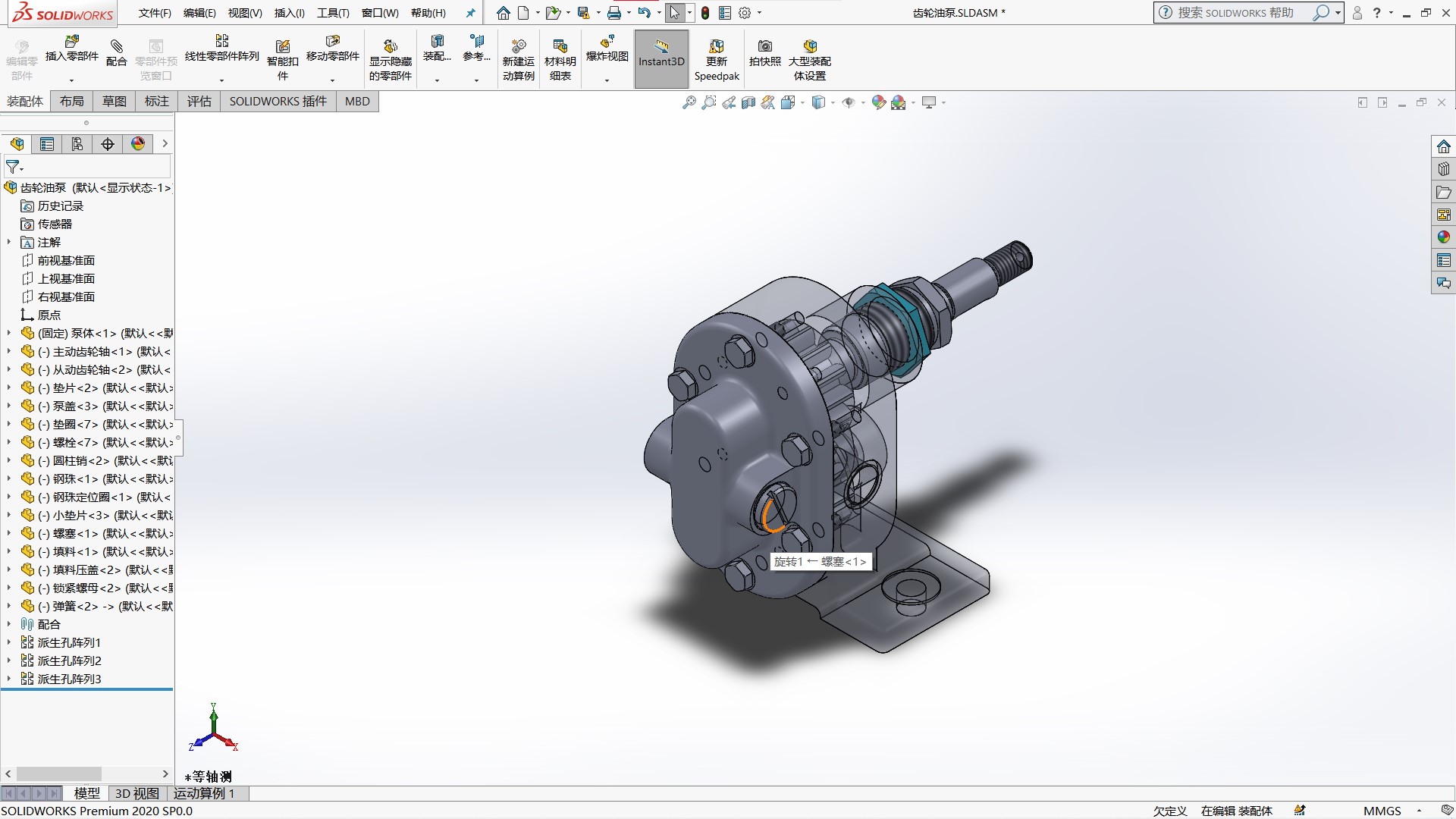Open the ConfigurationManager tab icon
Viewport: 1456px width, 819px height.
(x=77, y=144)
